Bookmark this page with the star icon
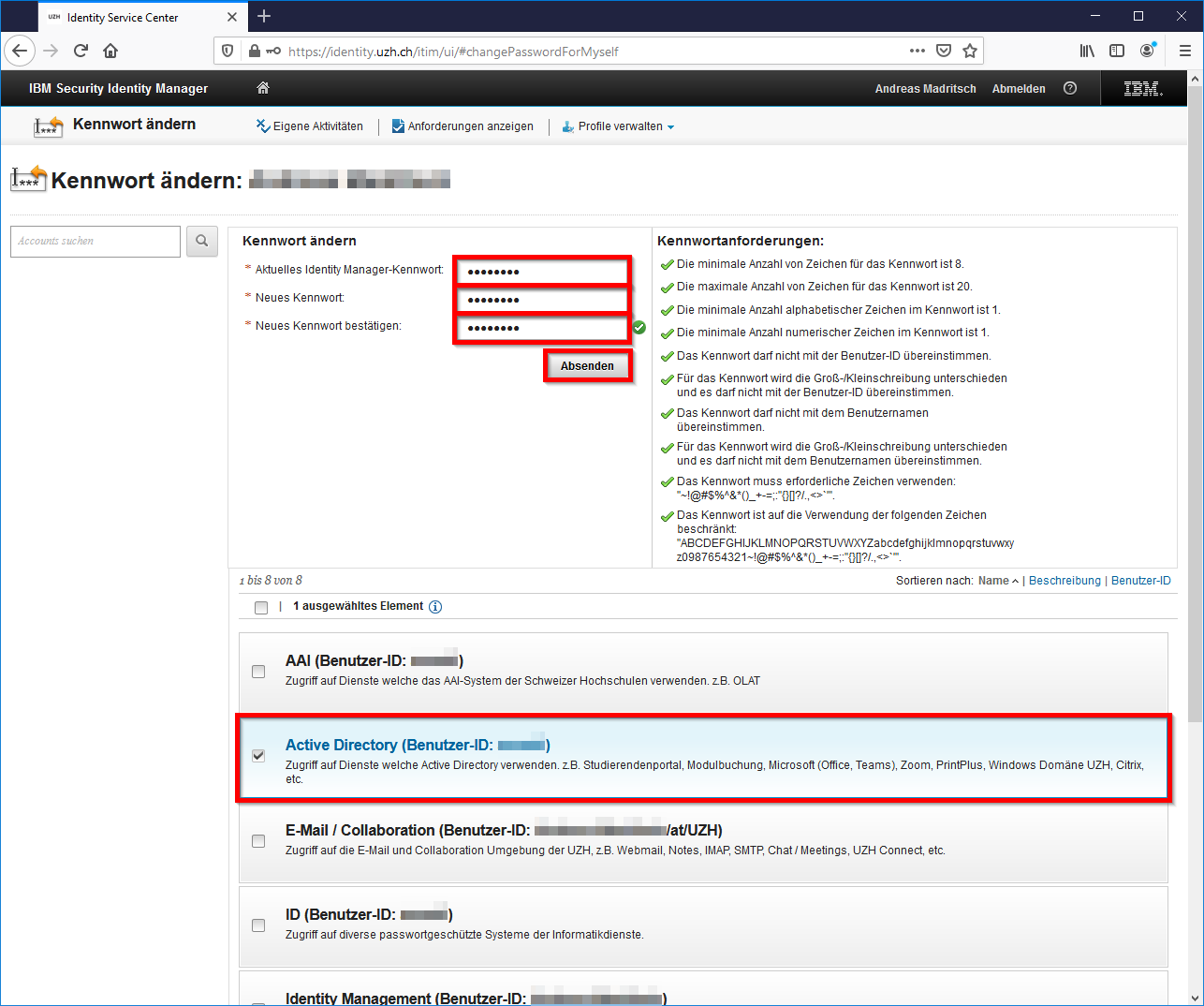Image resolution: width=1204 pixels, height=1006 pixels. pos(970,52)
